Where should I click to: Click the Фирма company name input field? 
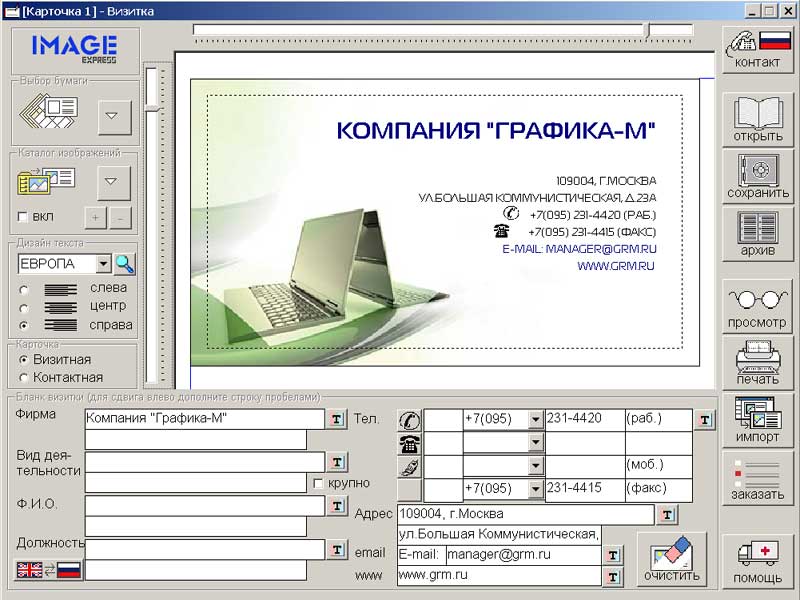pos(204,418)
